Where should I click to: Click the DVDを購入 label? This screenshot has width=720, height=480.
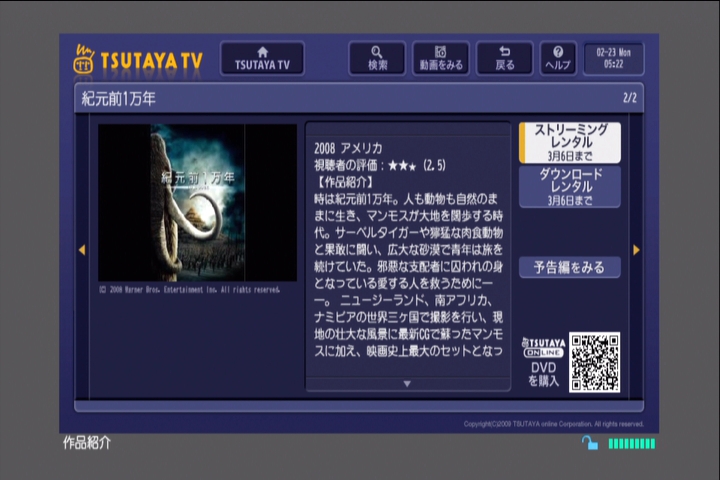543,373
